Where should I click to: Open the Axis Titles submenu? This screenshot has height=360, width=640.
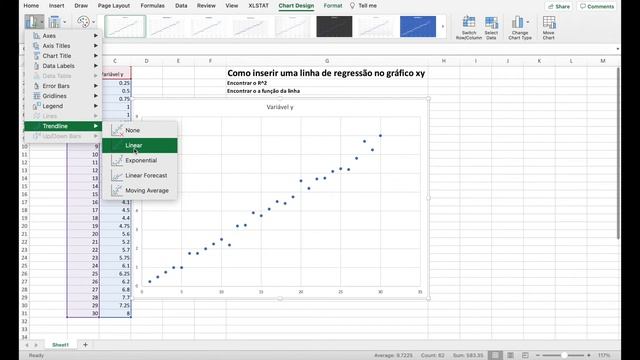[63, 46]
